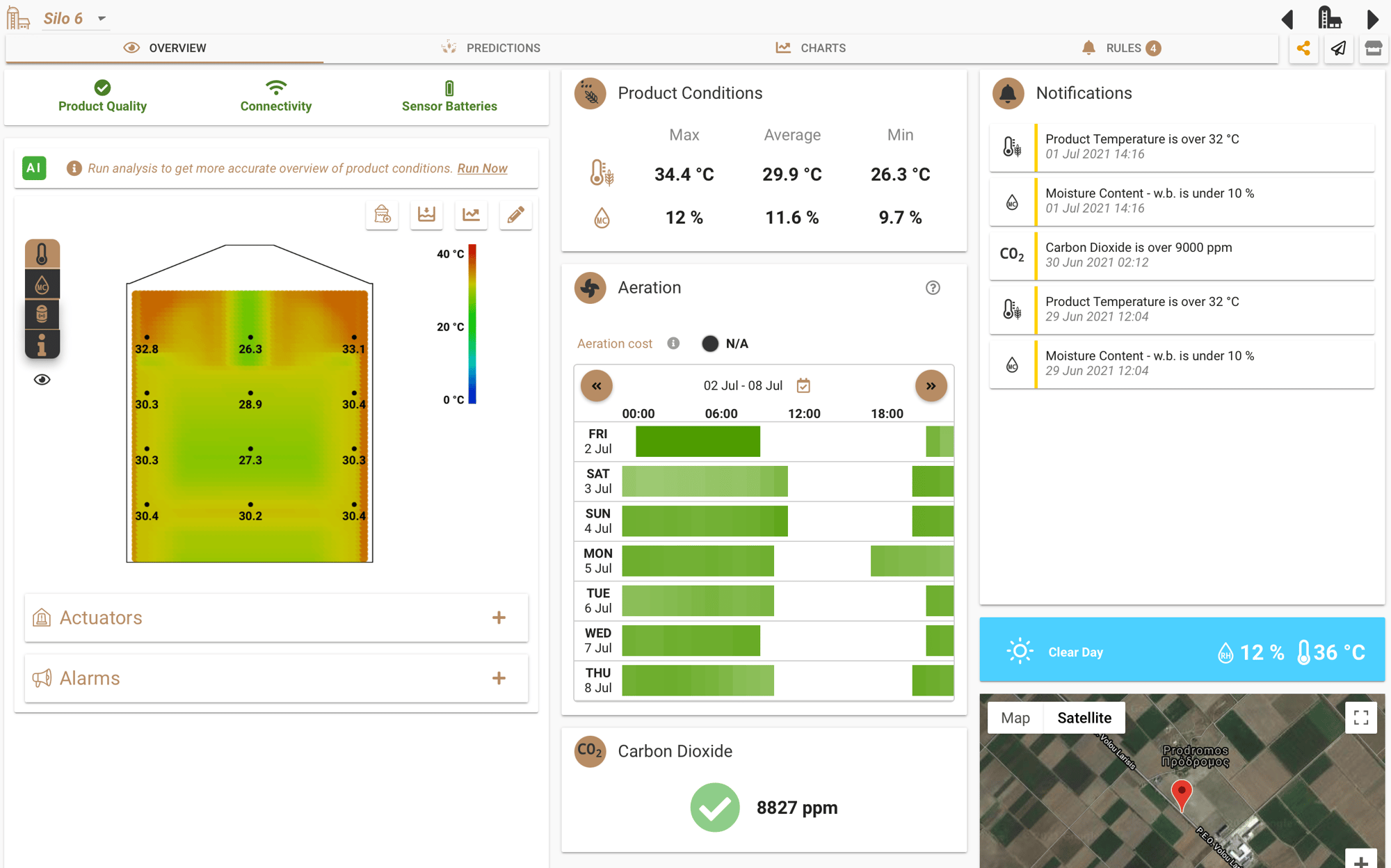Switch to the Predictions tab

click(491, 47)
